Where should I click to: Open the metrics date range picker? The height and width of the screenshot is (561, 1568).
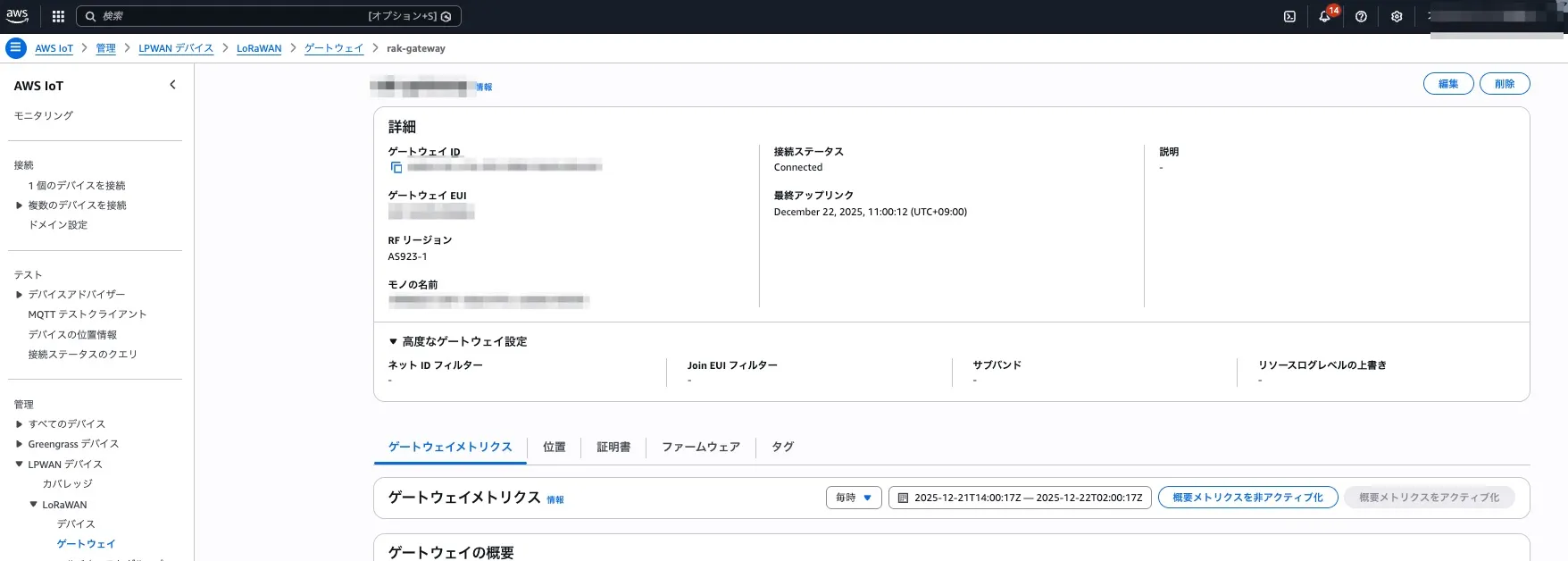1020,498
